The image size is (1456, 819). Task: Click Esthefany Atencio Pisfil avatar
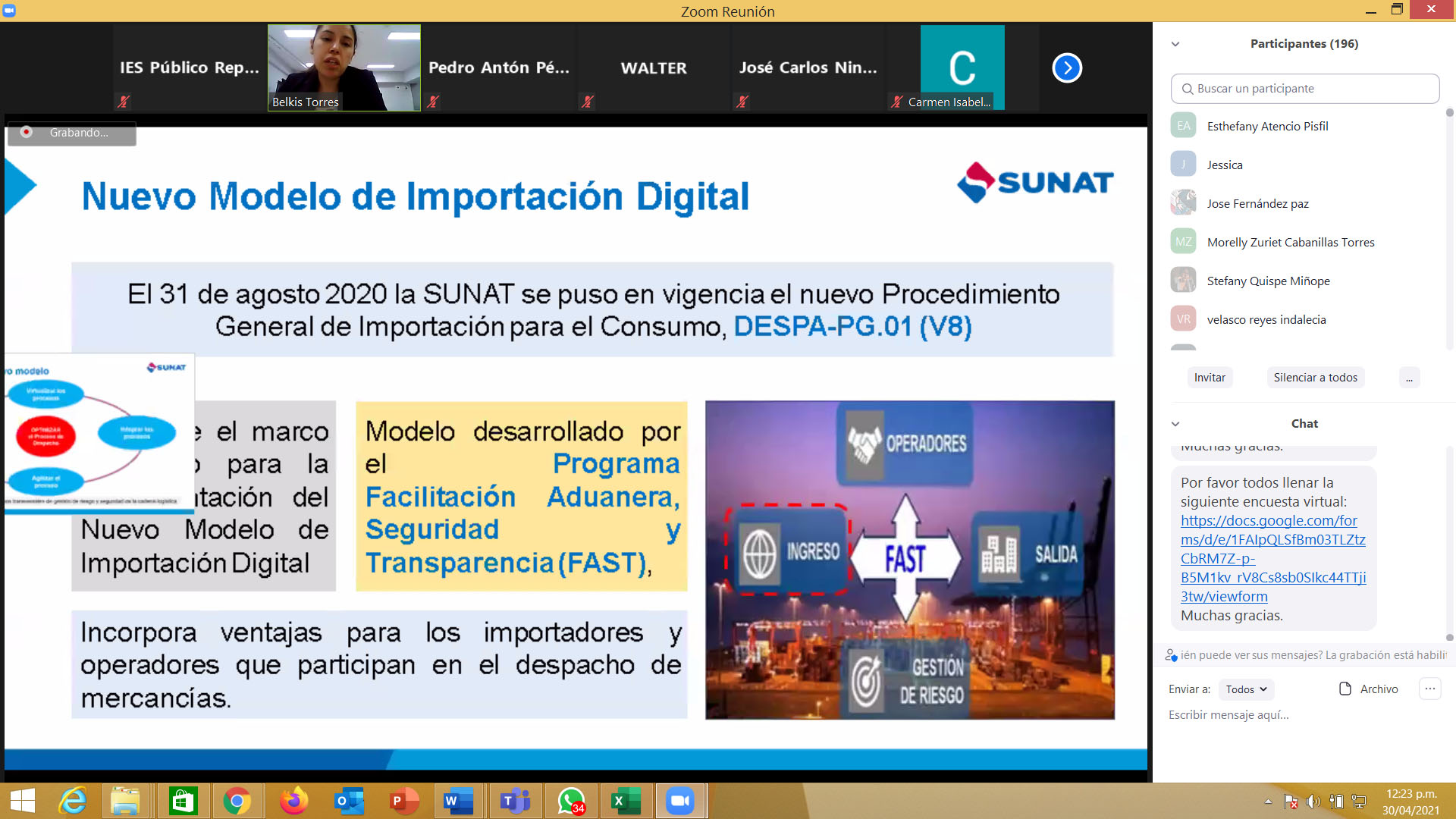(1183, 126)
